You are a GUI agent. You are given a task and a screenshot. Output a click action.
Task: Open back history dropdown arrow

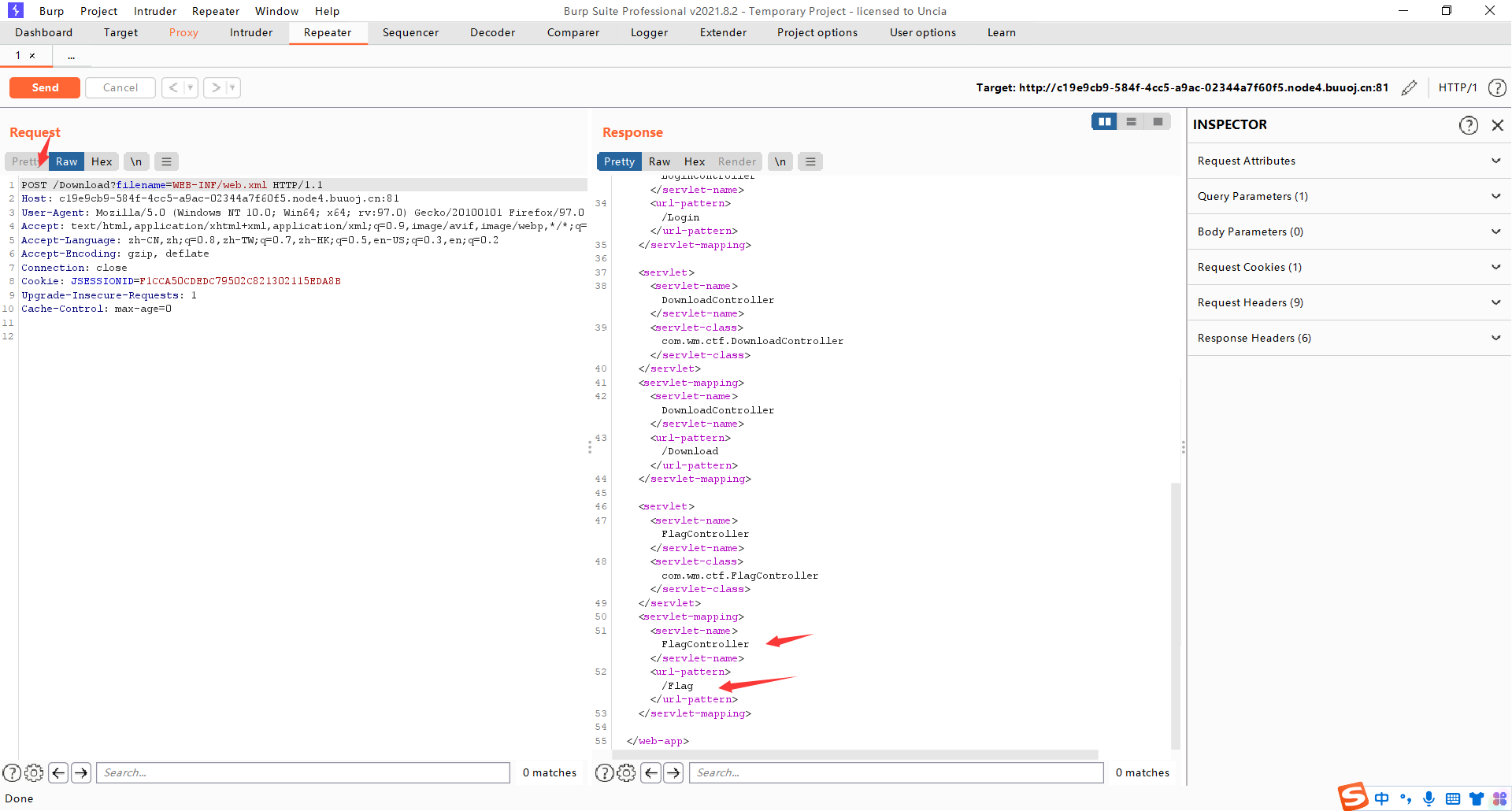191,87
